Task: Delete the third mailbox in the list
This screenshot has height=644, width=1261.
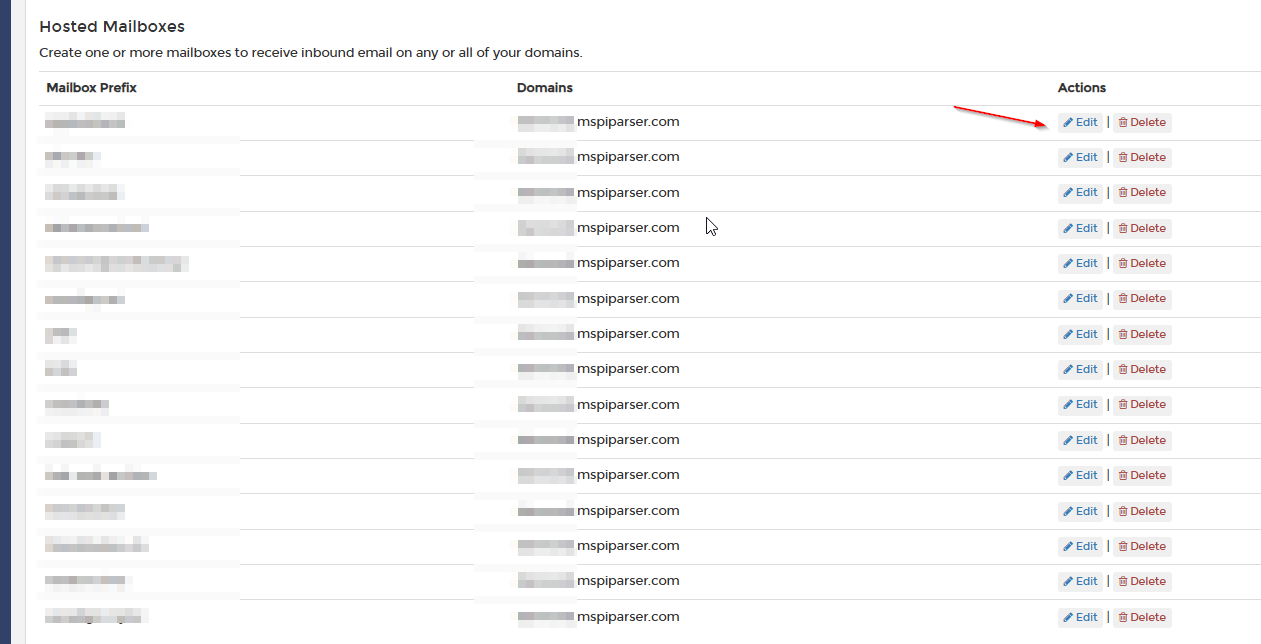Action: [1141, 192]
